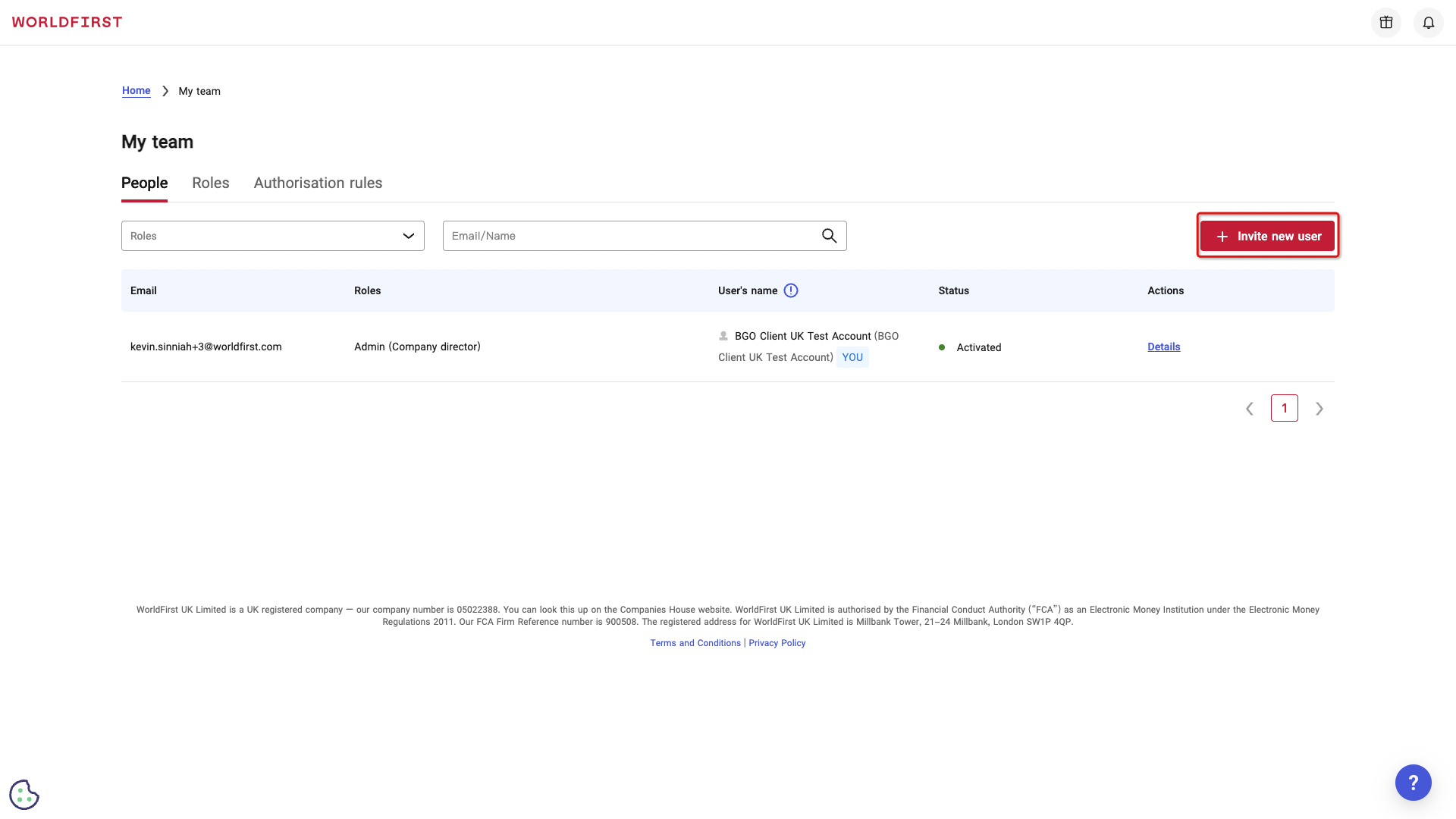Click the Email column header

click(x=143, y=290)
